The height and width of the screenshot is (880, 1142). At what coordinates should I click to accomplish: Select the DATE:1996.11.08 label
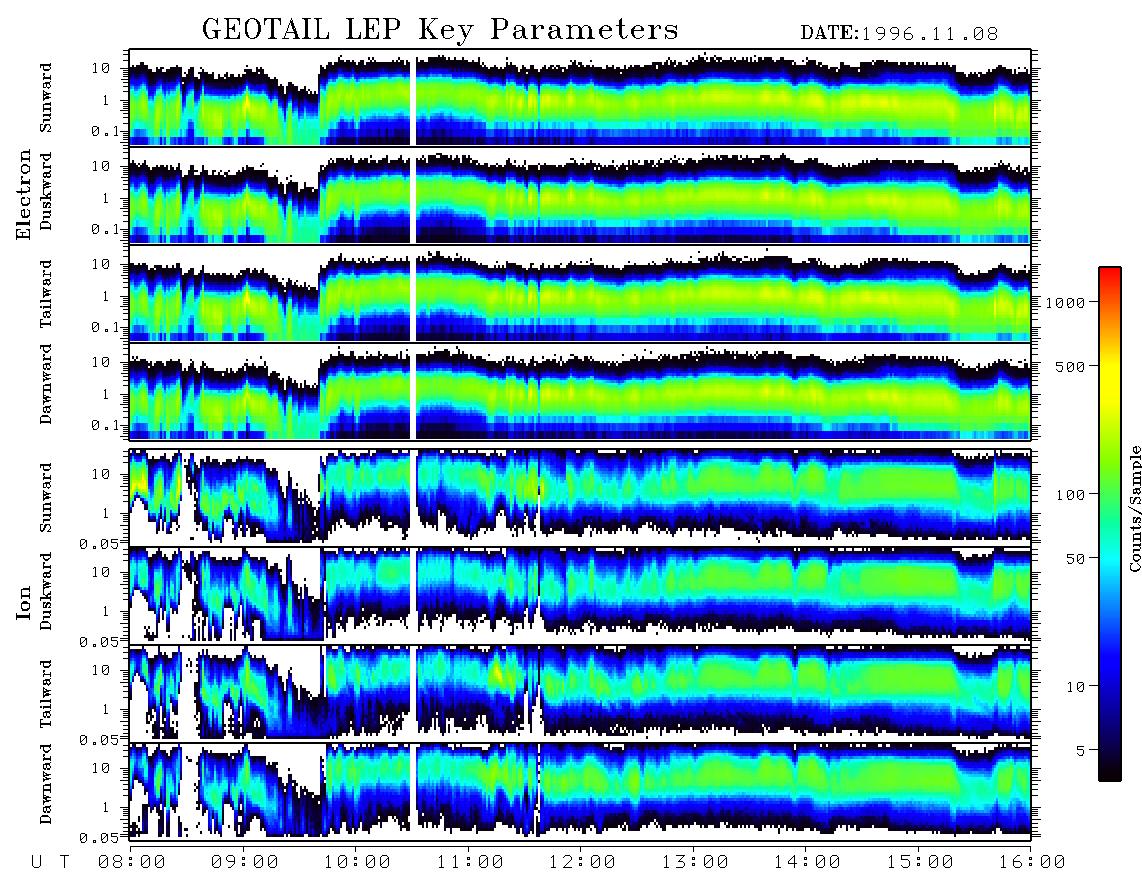899,34
